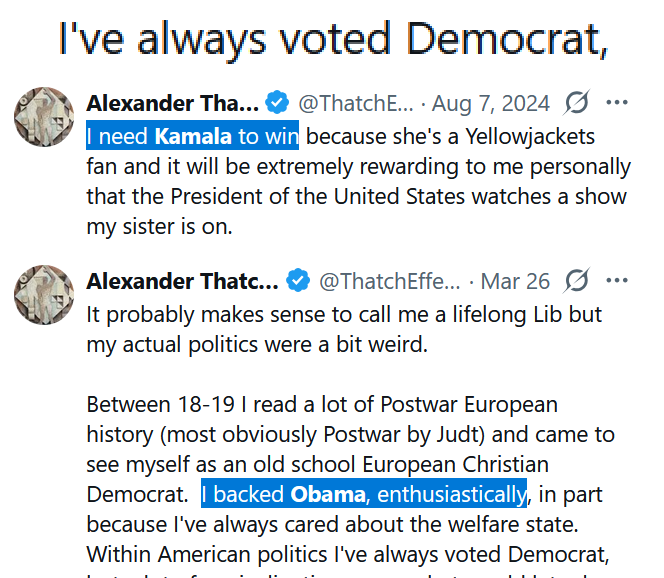The image size is (664, 578).
Task: Open more options on Mar 26 tweet
Action: [x=617, y=280]
